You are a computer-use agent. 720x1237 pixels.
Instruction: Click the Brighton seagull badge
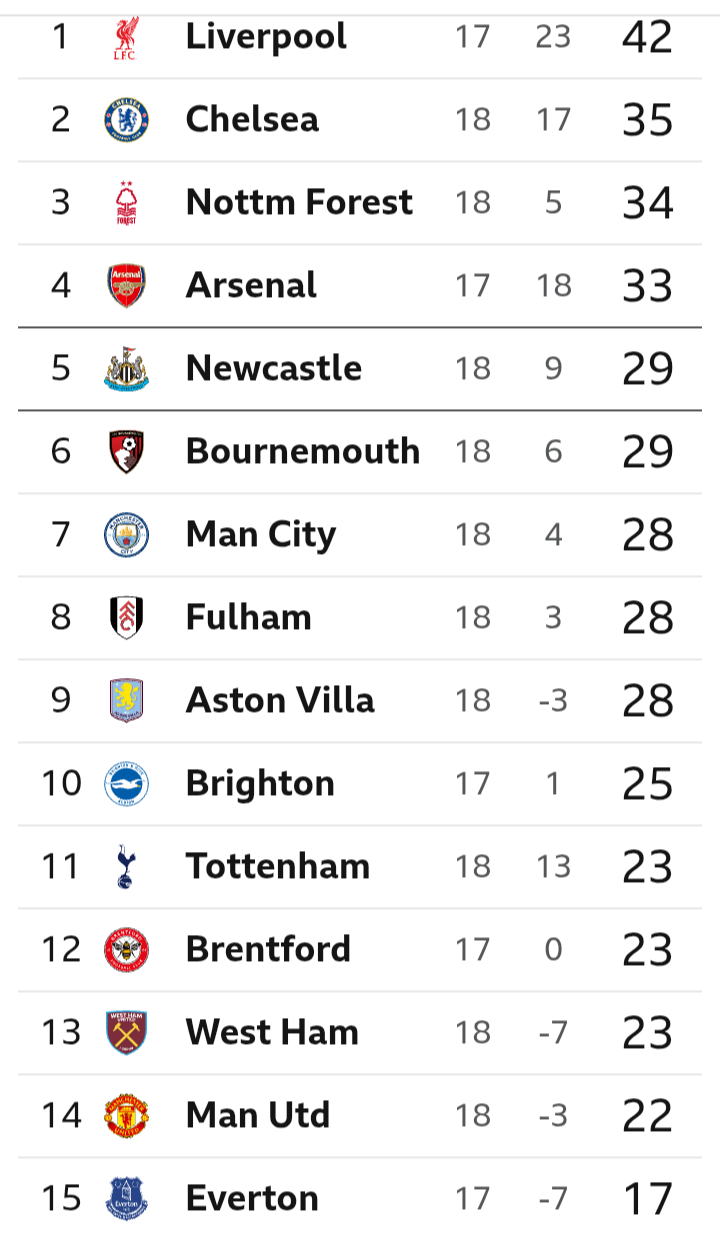pyautogui.click(x=127, y=784)
